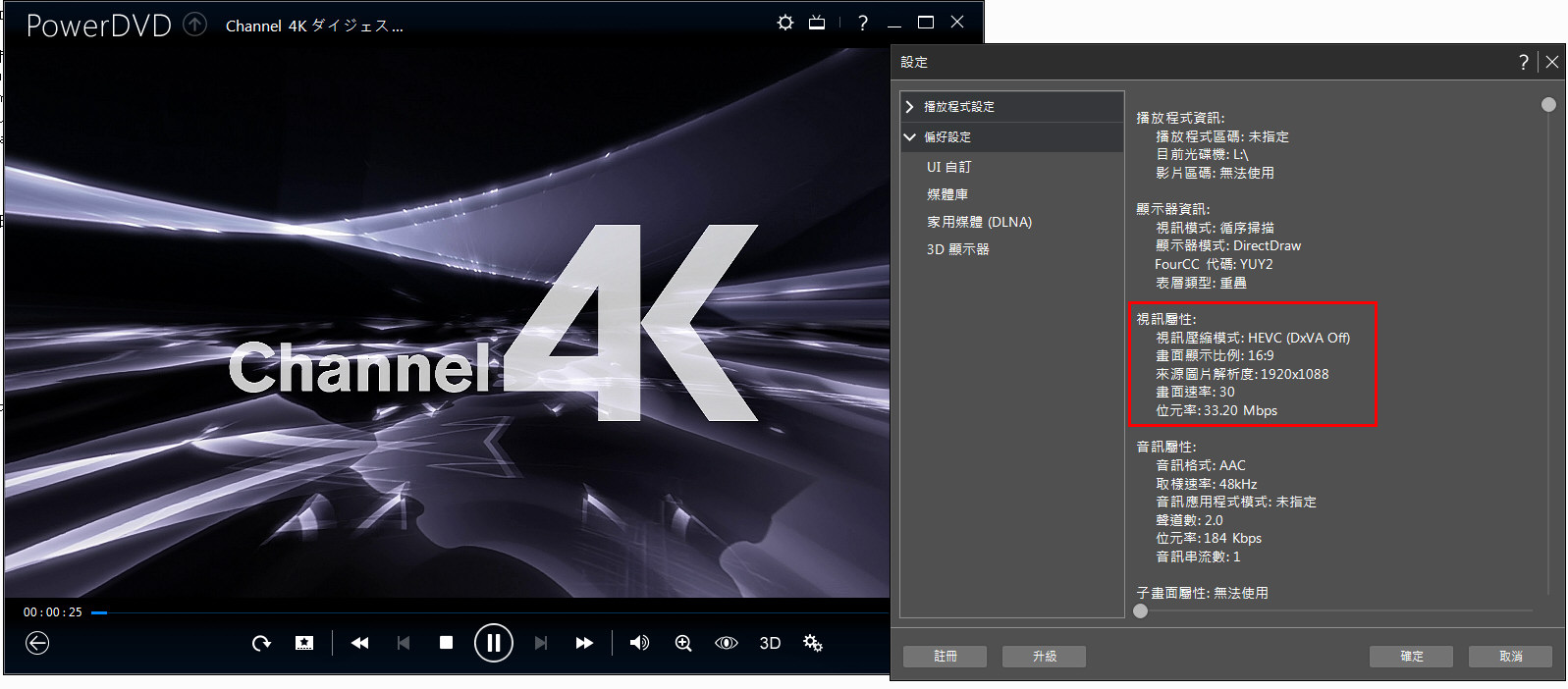Viewport: 1568px width, 689px height.
Task: Fast forward the video
Action: click(x=584, y=643)
